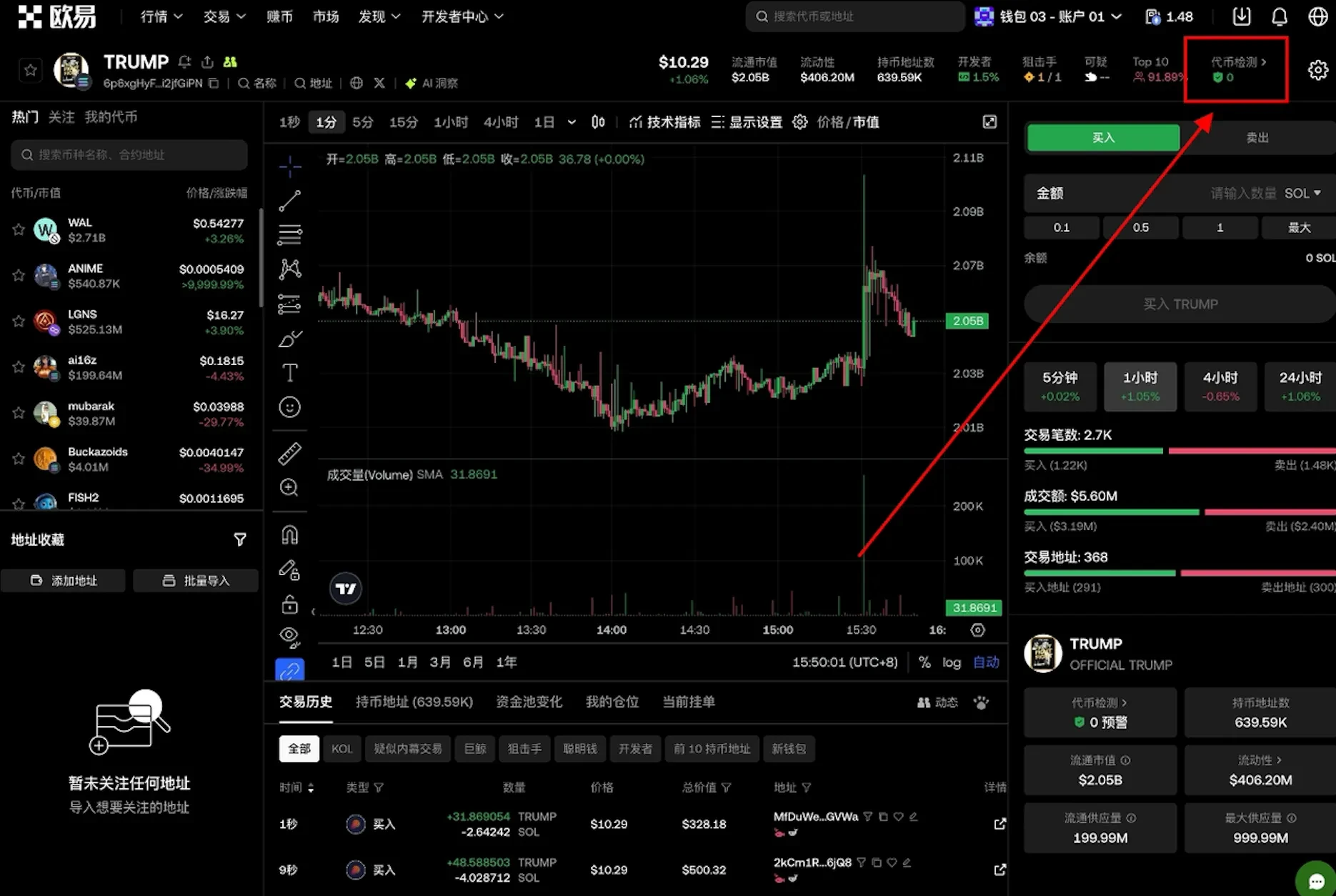This screenshot has width=1336, height=896.
Task: Select the text annotation tool
Action: (289, 372)
